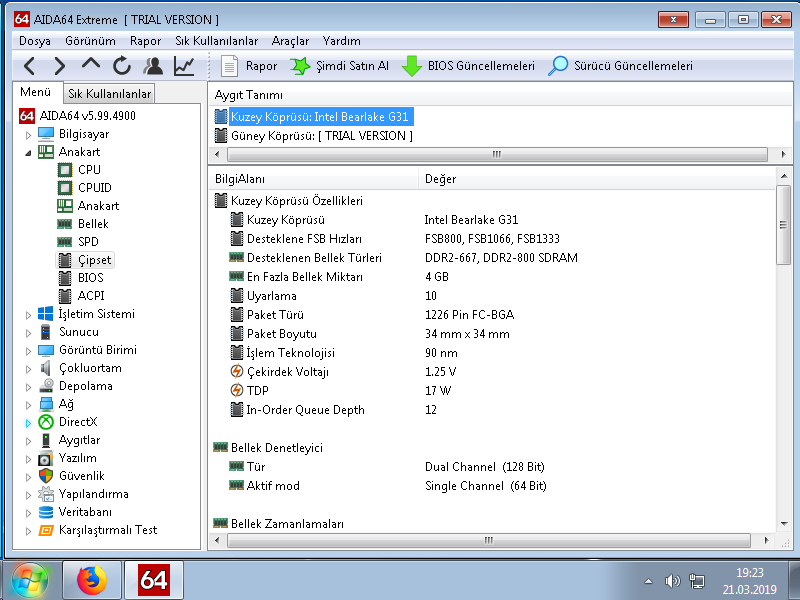Click right arrow of device list horizontal scrollbar
The width and height of the screenshot is (800, 600).
(x=784, y=154)
